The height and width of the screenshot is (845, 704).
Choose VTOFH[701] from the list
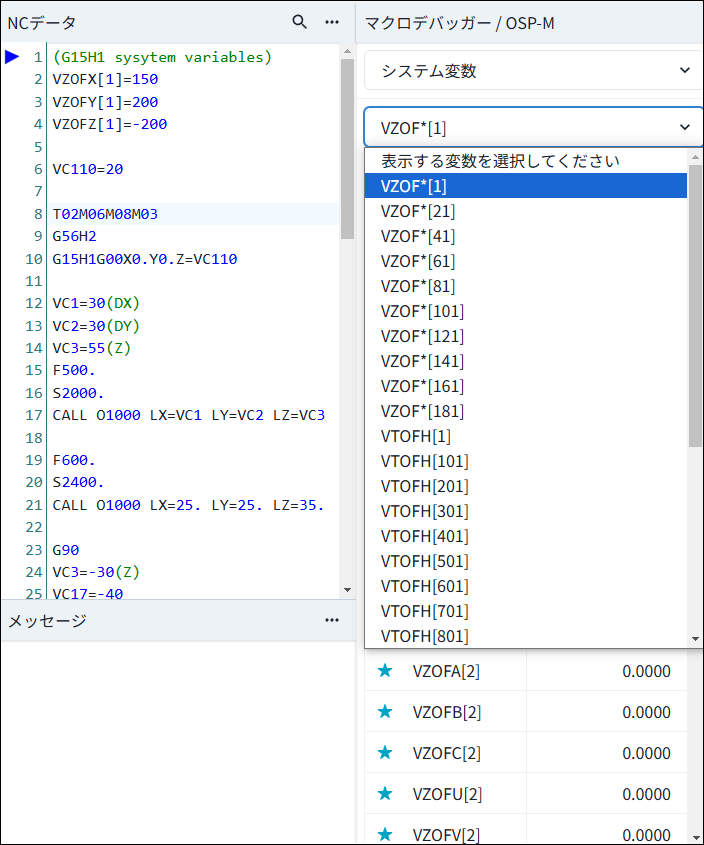tap(526, 611)
